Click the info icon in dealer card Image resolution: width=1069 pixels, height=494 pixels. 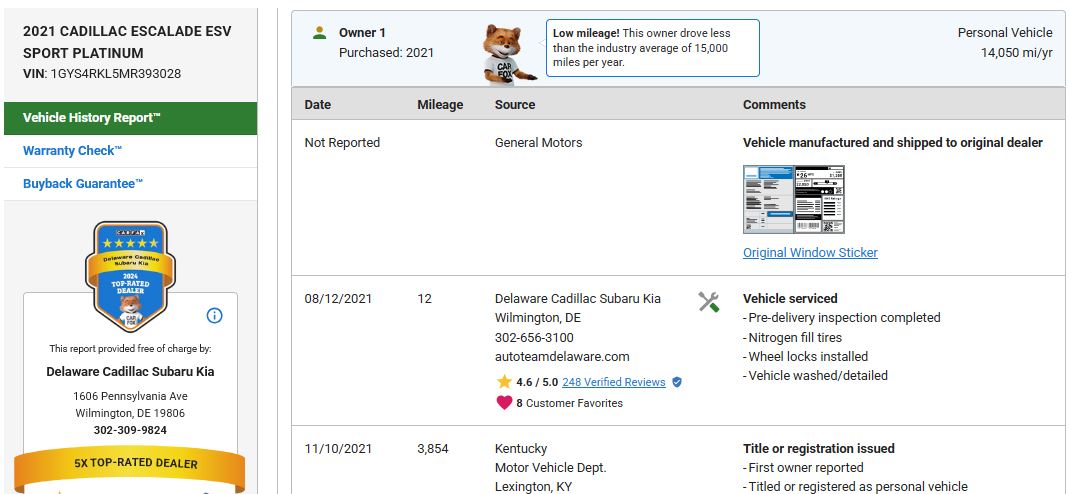[214, 316]
